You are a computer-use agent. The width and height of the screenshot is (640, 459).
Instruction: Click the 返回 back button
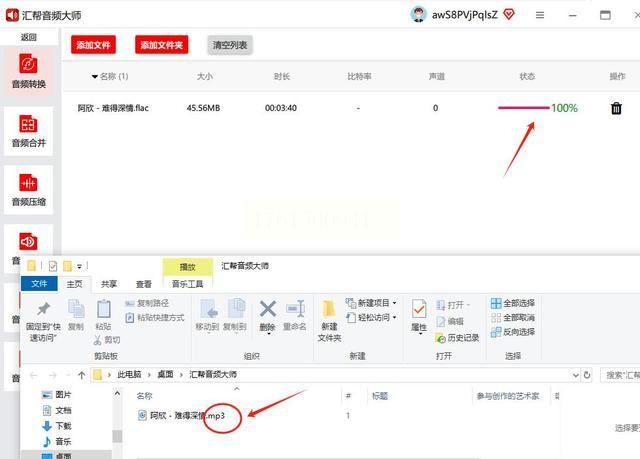click(x=29, y=37)
